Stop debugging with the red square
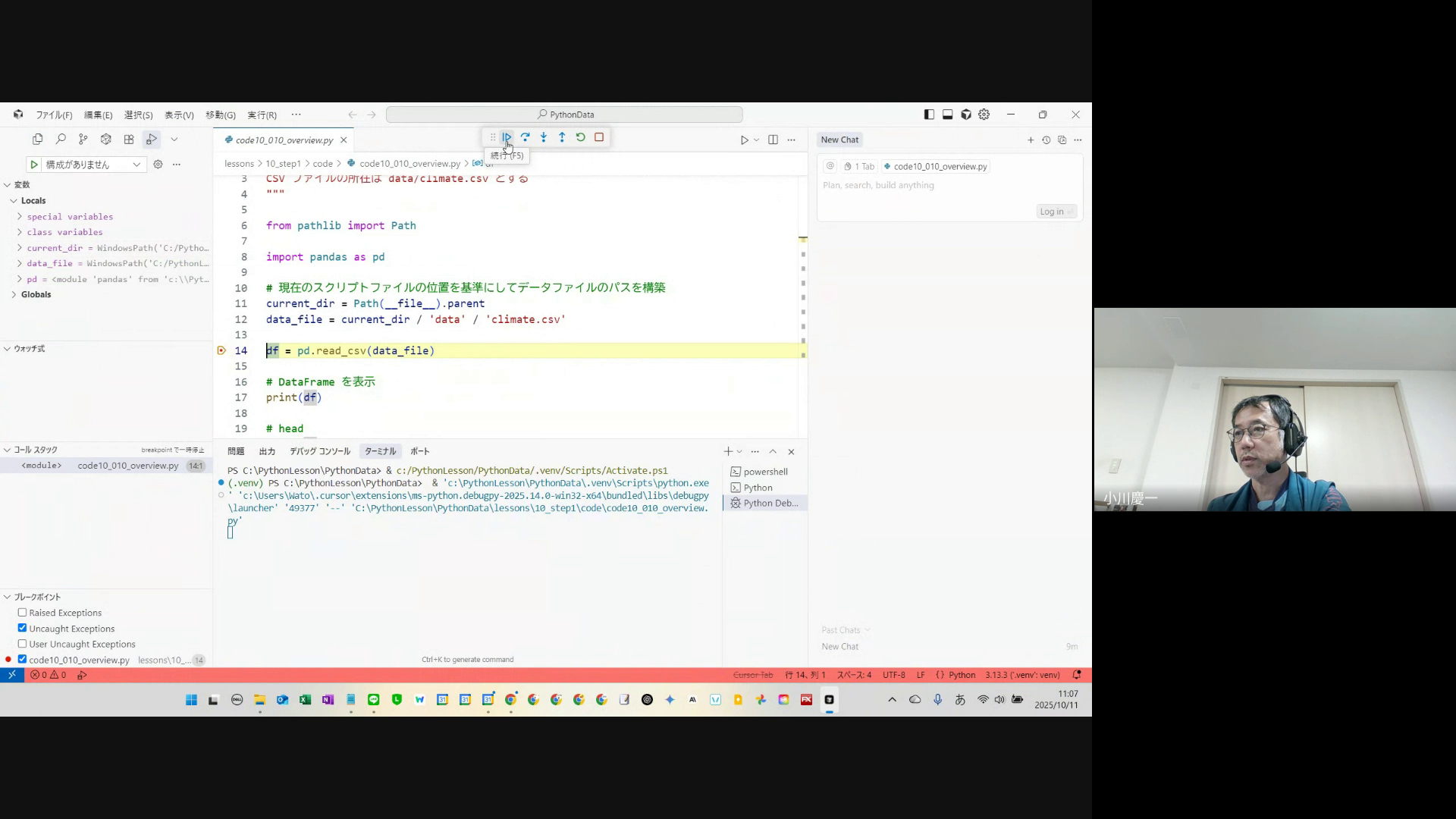 tap(599, 137)
